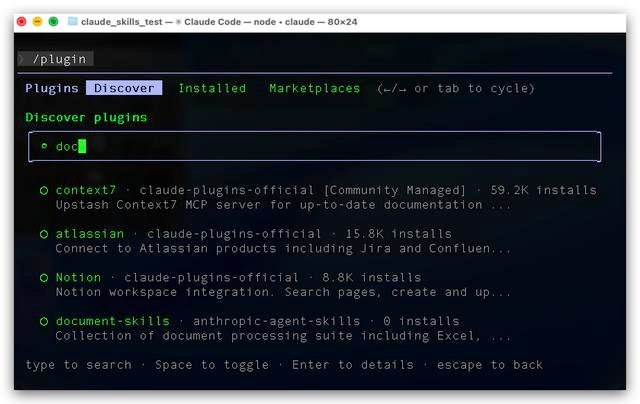Toggle the Notion plugin selection circle

tap(44, 278)
